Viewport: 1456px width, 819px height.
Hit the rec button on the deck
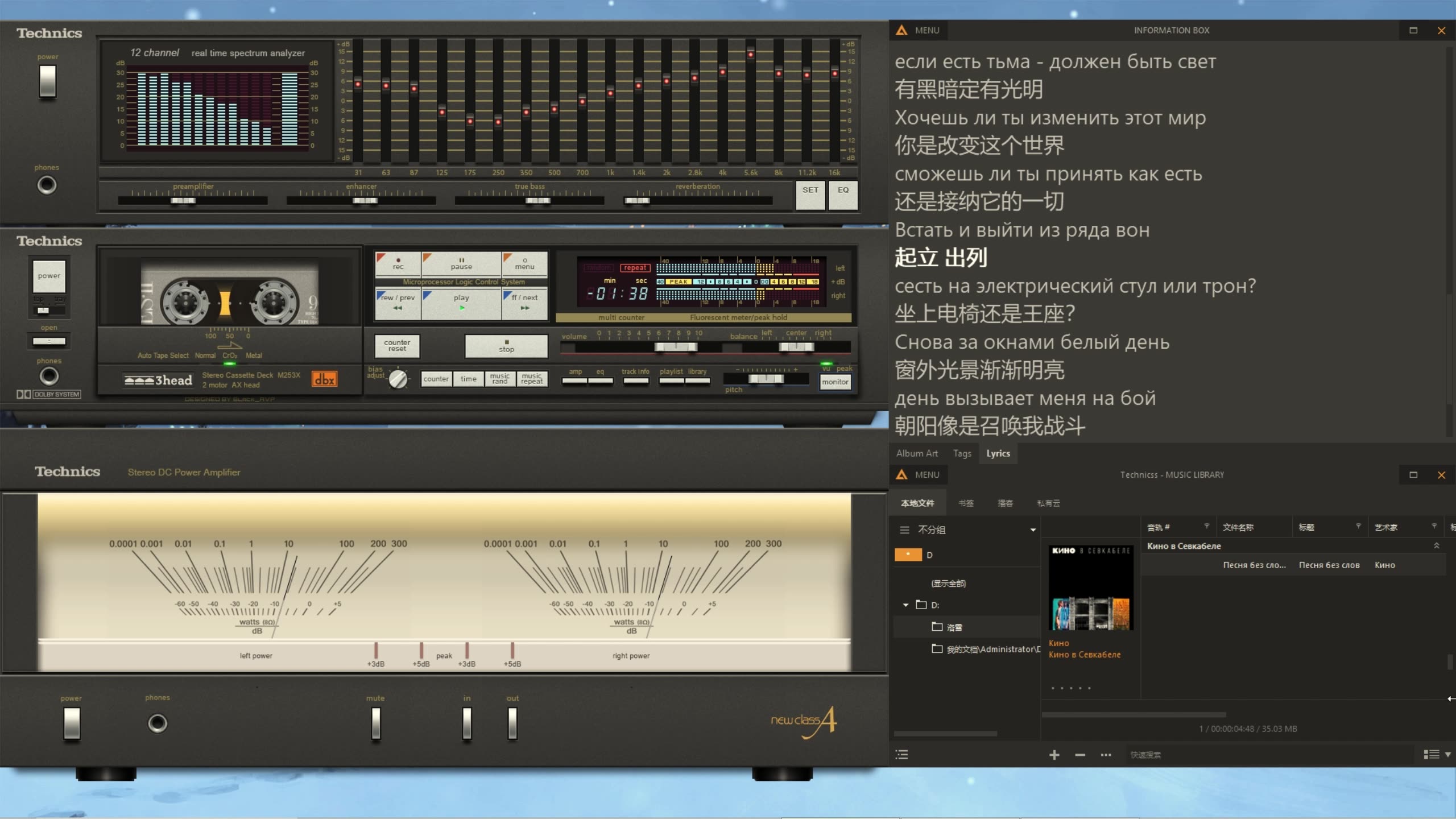(398, 264)
